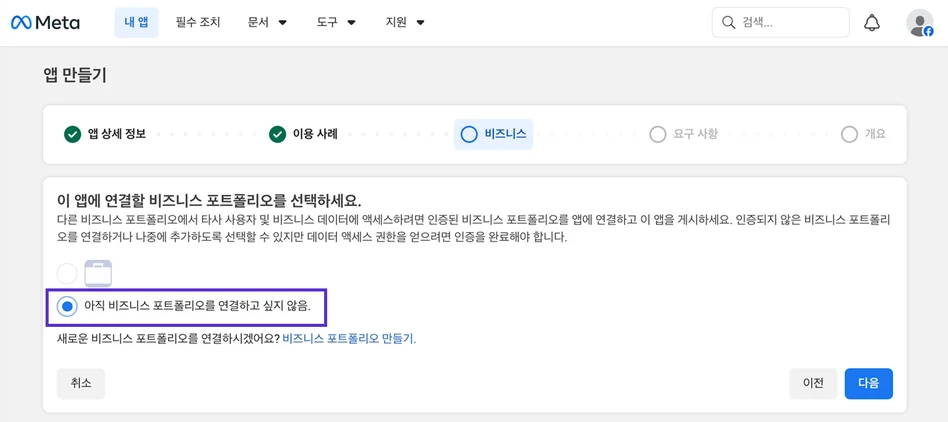Screen dimensions: 948x422
Task: Open the user profile avatar
Action: click(920, 23)
